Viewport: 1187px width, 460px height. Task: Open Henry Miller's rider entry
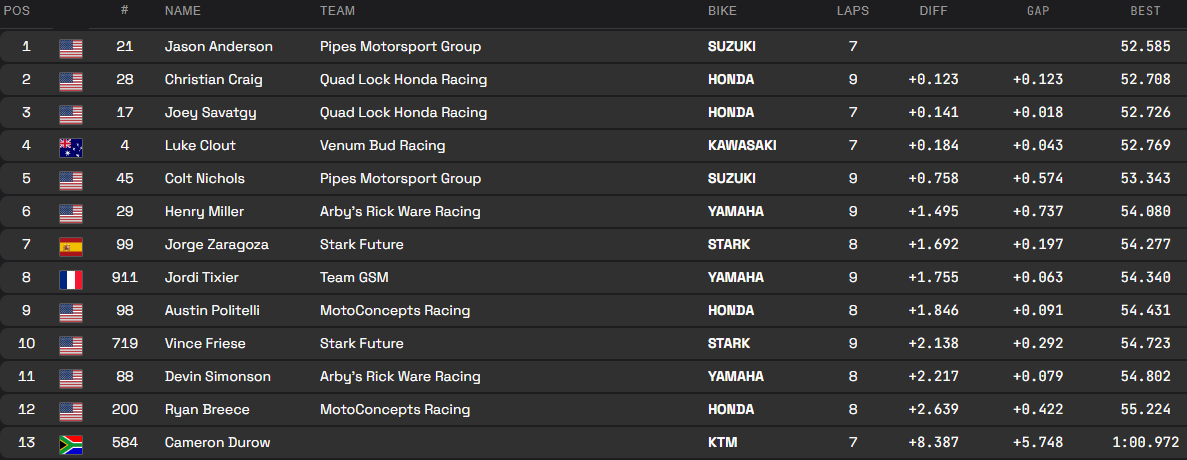tap(204, 212)
